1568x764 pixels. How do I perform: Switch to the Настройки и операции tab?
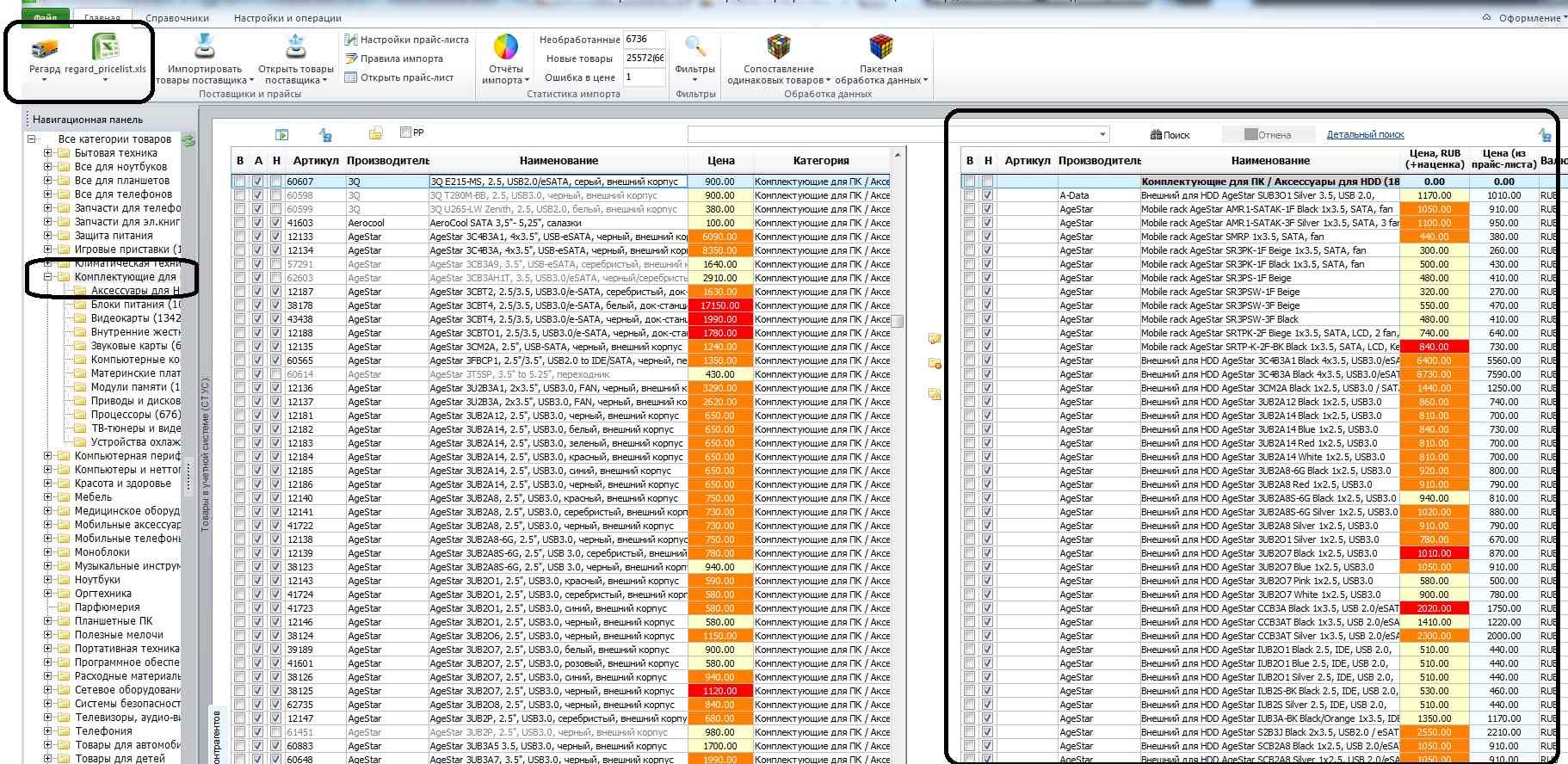tap(287, 17)
